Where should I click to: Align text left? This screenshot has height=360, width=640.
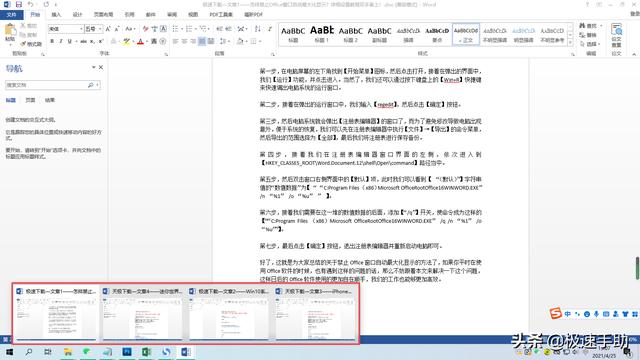(175, 41)
